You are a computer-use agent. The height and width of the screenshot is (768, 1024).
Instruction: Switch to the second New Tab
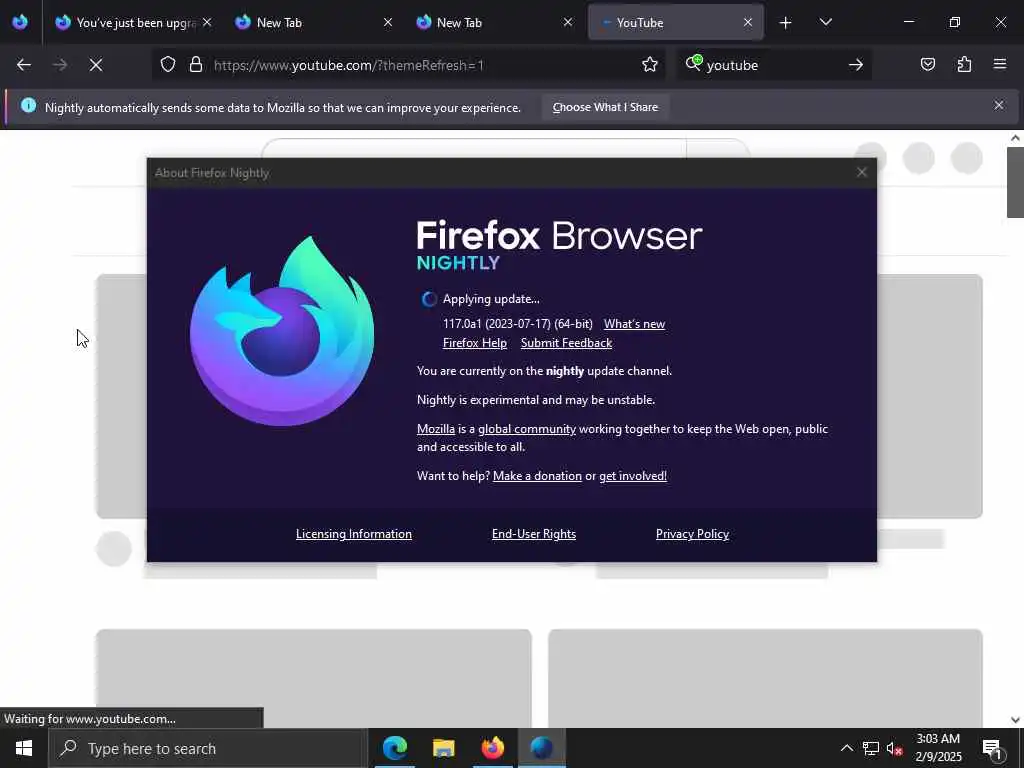click(492, 22)
